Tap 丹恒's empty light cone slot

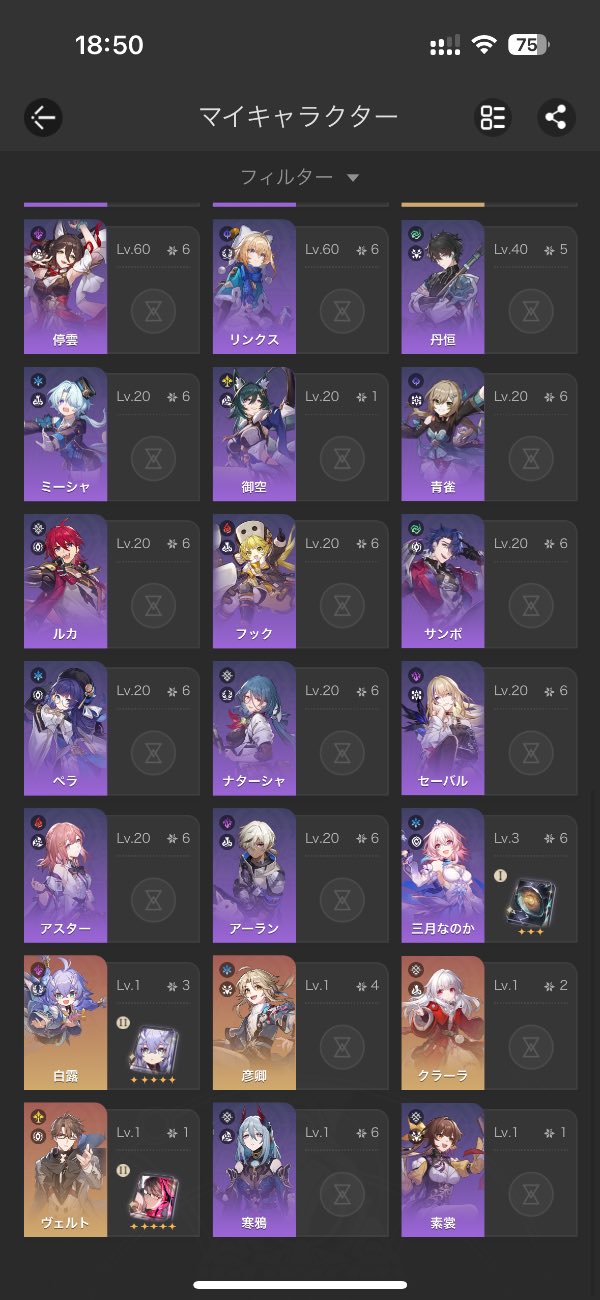pyautogui.click(x=530, y=313)
